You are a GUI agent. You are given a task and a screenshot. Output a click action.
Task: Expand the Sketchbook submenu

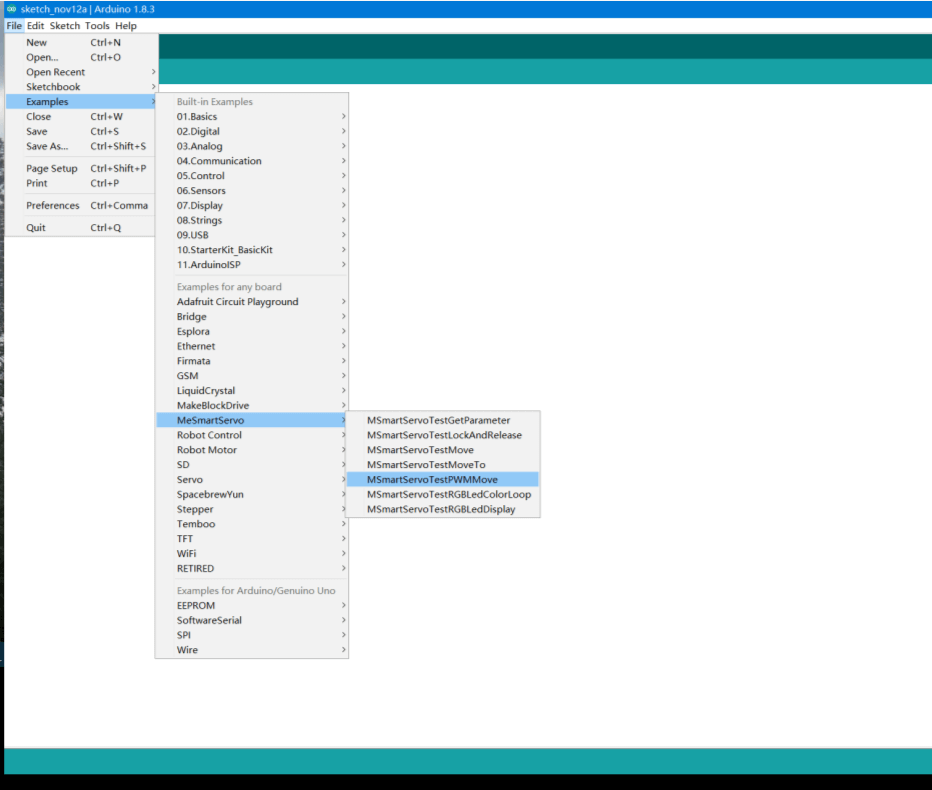point(81,87)
